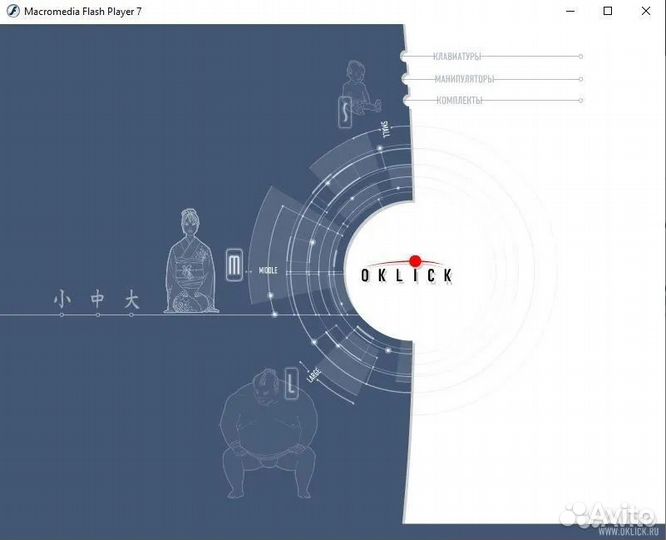Click the OKLICK logo text

point(406,276)
